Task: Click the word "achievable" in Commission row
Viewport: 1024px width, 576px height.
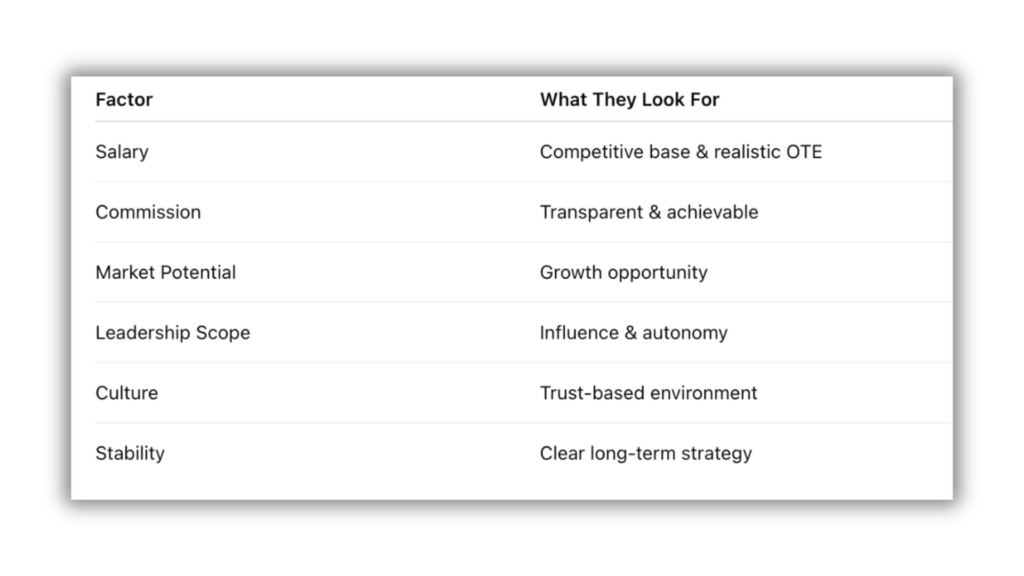Action: pyautogui.click(x=712, y=212)
